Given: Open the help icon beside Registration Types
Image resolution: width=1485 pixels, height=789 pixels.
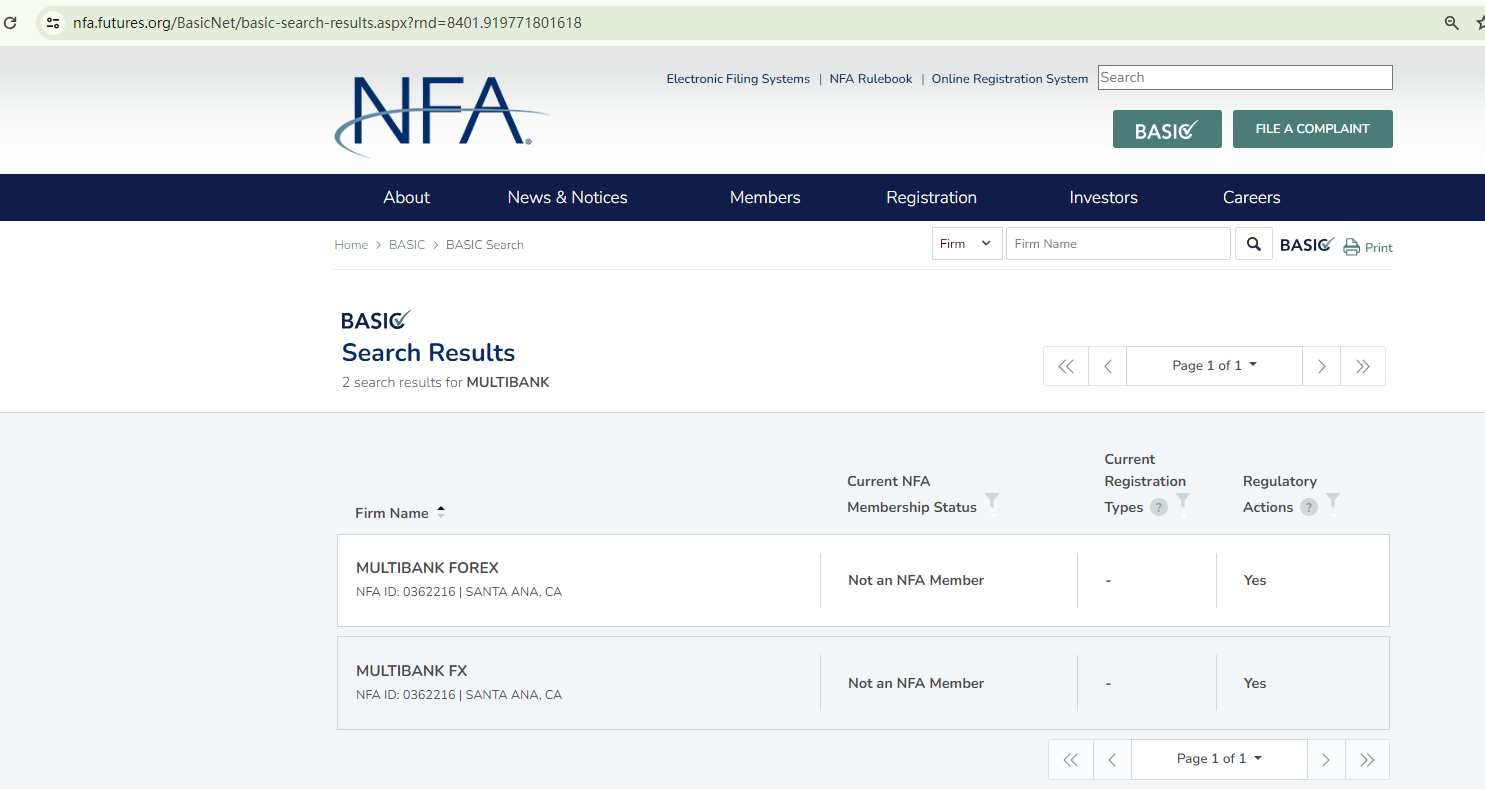Looking at the screenshot, I should 1158,507.
